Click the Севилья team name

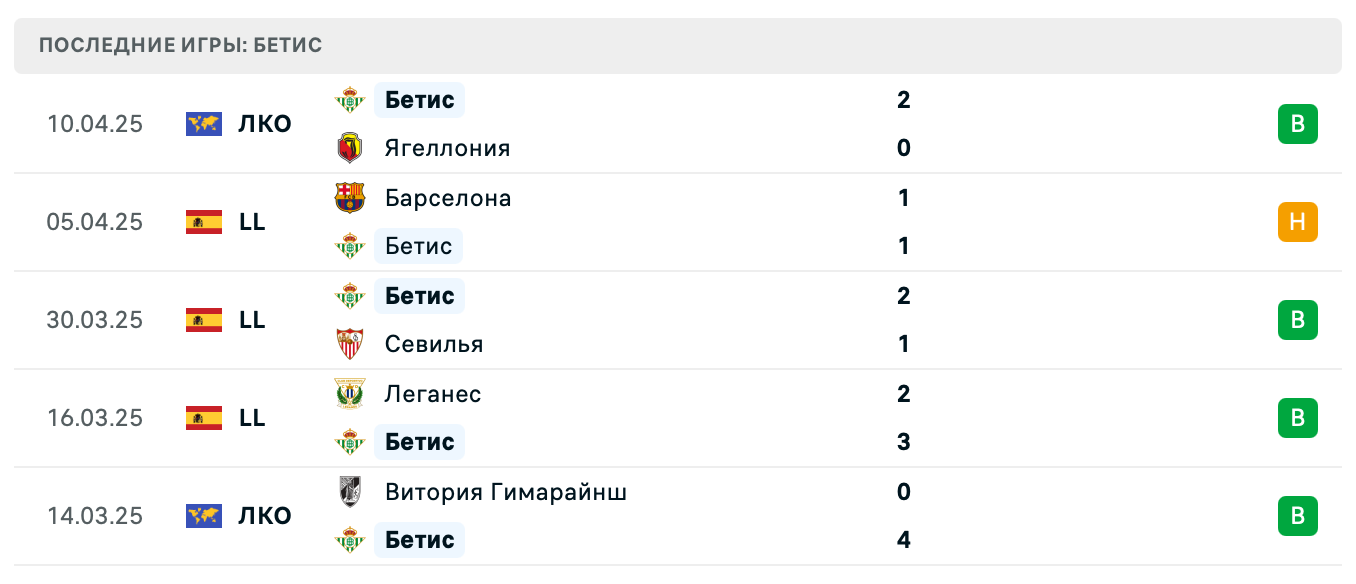tap(433, 344)
